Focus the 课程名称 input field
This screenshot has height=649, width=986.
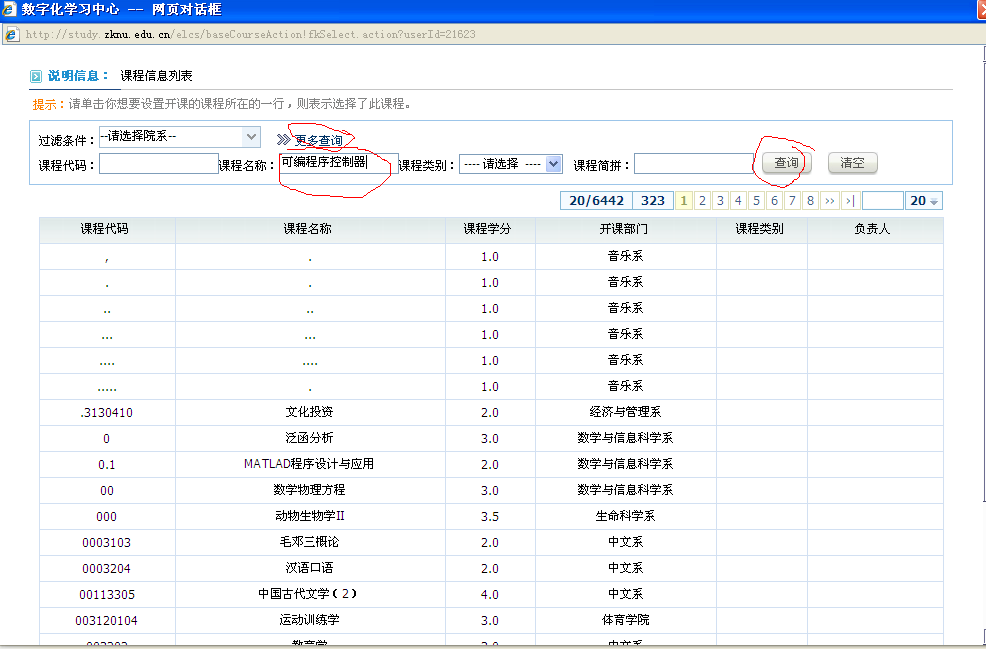[x=337, y=163]
